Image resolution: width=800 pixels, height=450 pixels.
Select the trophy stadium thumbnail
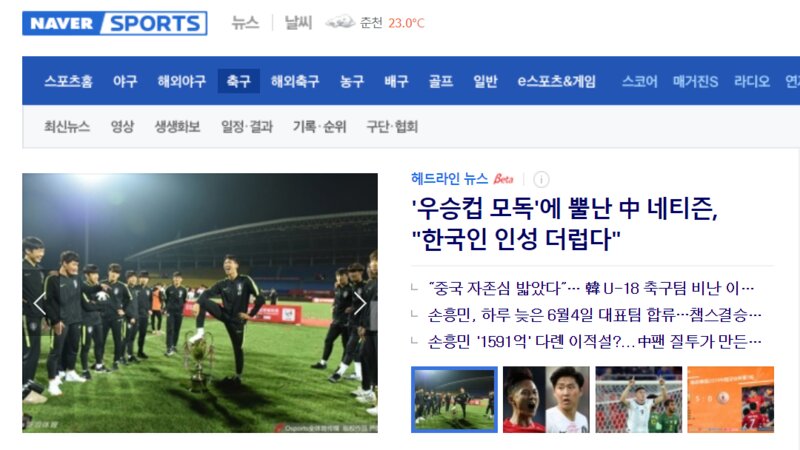[454, 399]
